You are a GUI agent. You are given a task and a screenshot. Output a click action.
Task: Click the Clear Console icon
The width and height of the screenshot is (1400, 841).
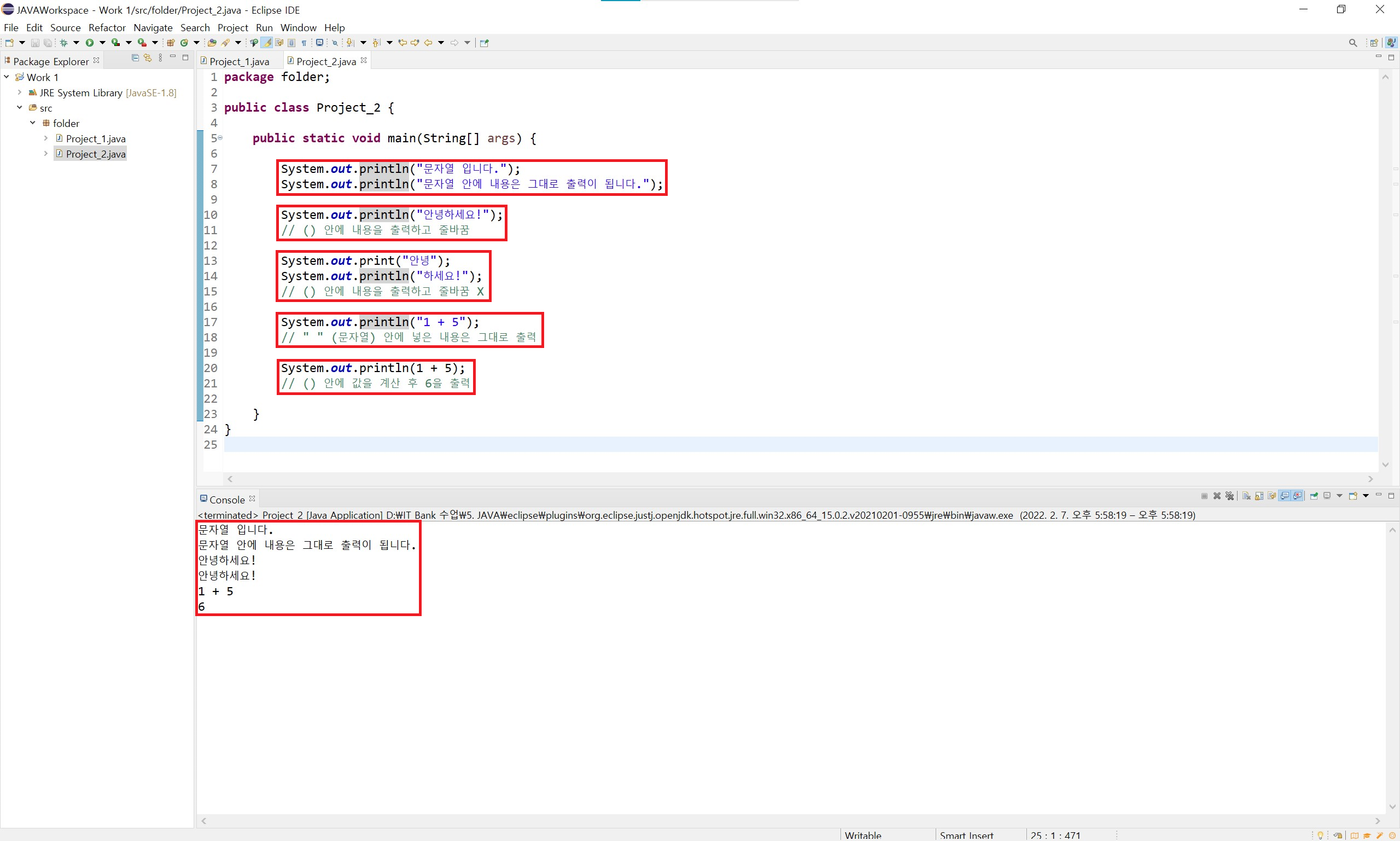(1246, 496)
